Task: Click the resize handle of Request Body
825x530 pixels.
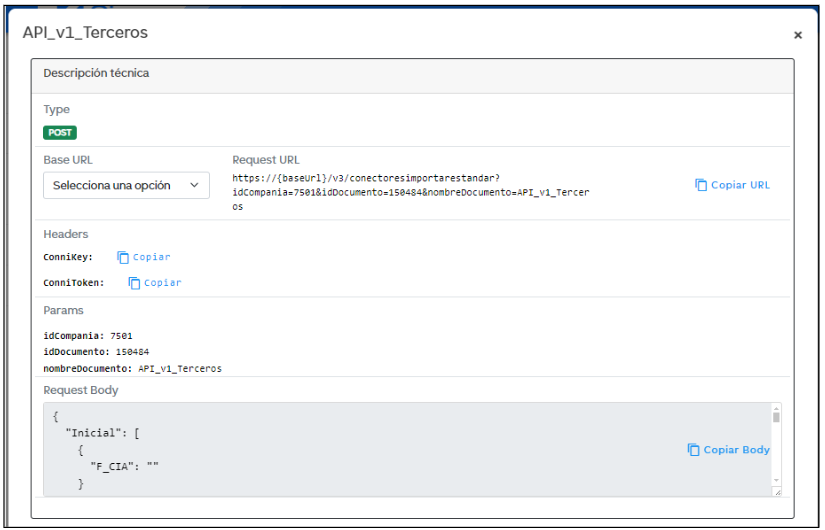Action: pyautogui.click(x=777, y=492)
